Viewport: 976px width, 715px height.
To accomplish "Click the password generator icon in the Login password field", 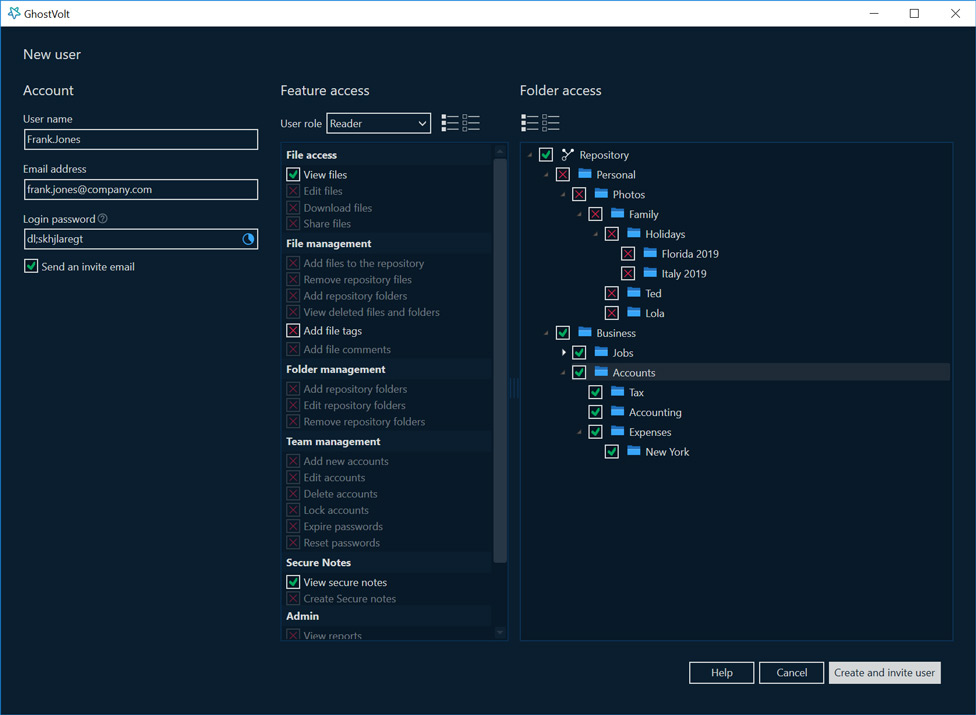I will tap(248, 239).
